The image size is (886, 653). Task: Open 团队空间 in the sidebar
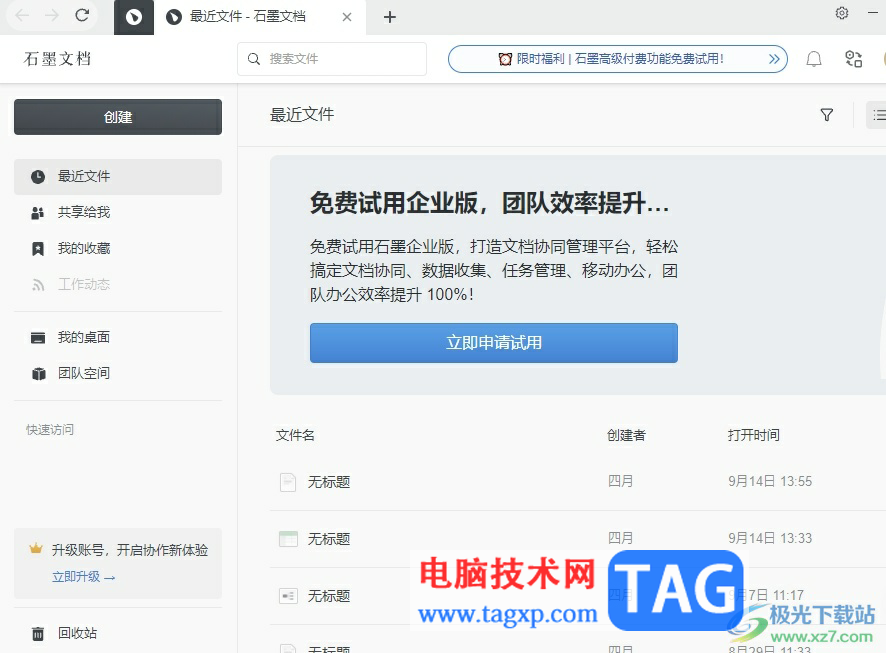(x=118, y=373)
